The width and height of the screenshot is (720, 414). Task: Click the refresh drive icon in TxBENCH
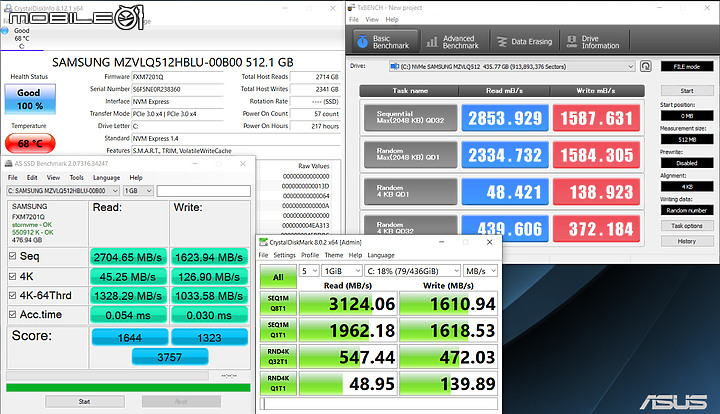pyautogui.click(x=646, y=67)
